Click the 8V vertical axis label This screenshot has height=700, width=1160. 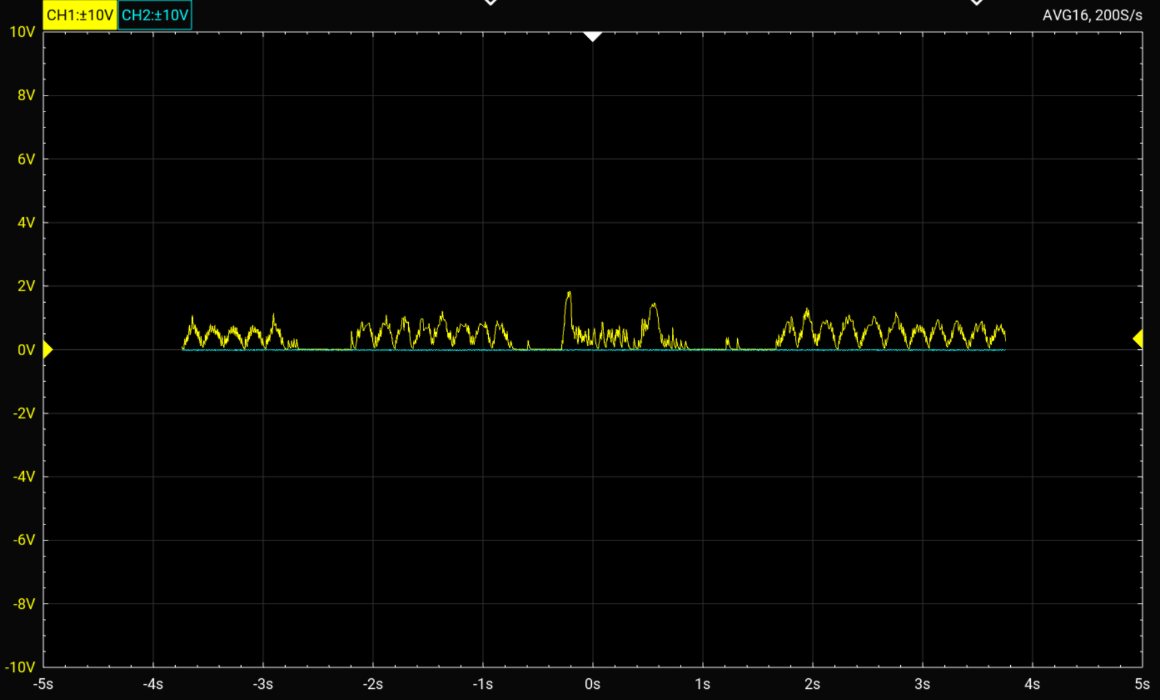[x=26, y=95]
